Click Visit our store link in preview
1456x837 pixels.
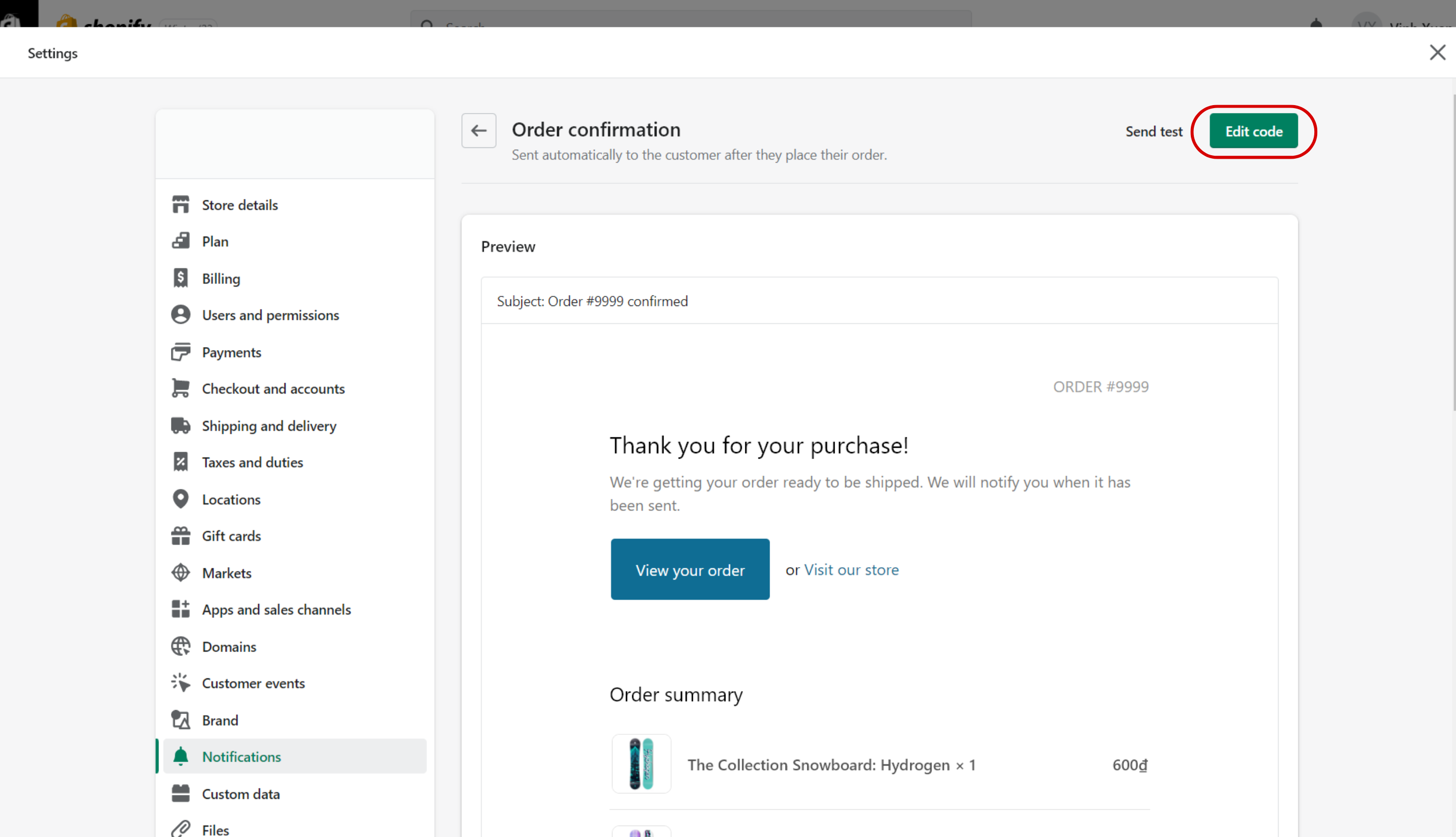851,569
